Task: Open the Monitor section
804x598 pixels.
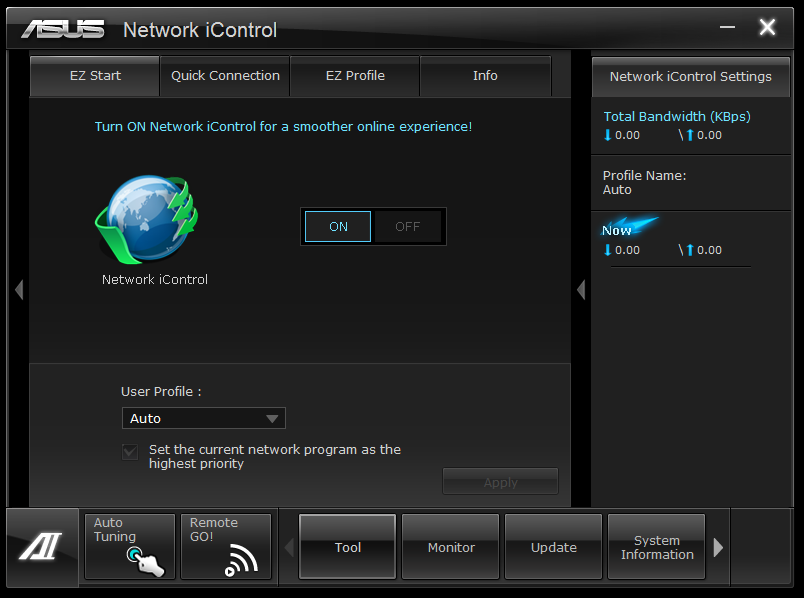Action: [x=451, y=547]
